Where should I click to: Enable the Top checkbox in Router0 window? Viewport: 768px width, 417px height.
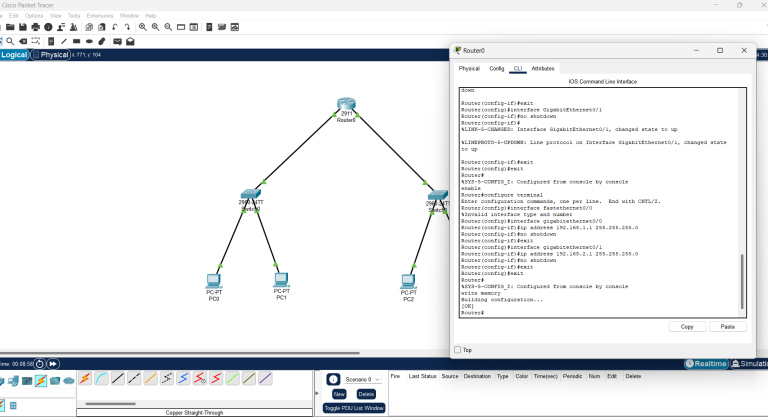pos(457,350)
